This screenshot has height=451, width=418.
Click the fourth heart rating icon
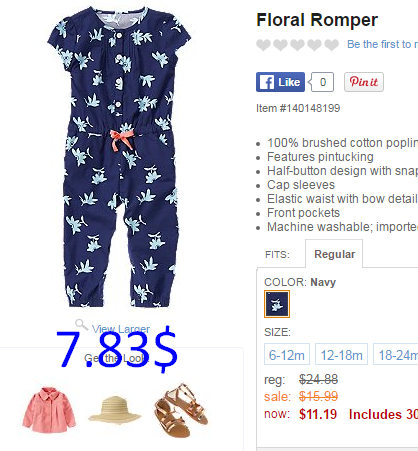click(x=314, y=45)
